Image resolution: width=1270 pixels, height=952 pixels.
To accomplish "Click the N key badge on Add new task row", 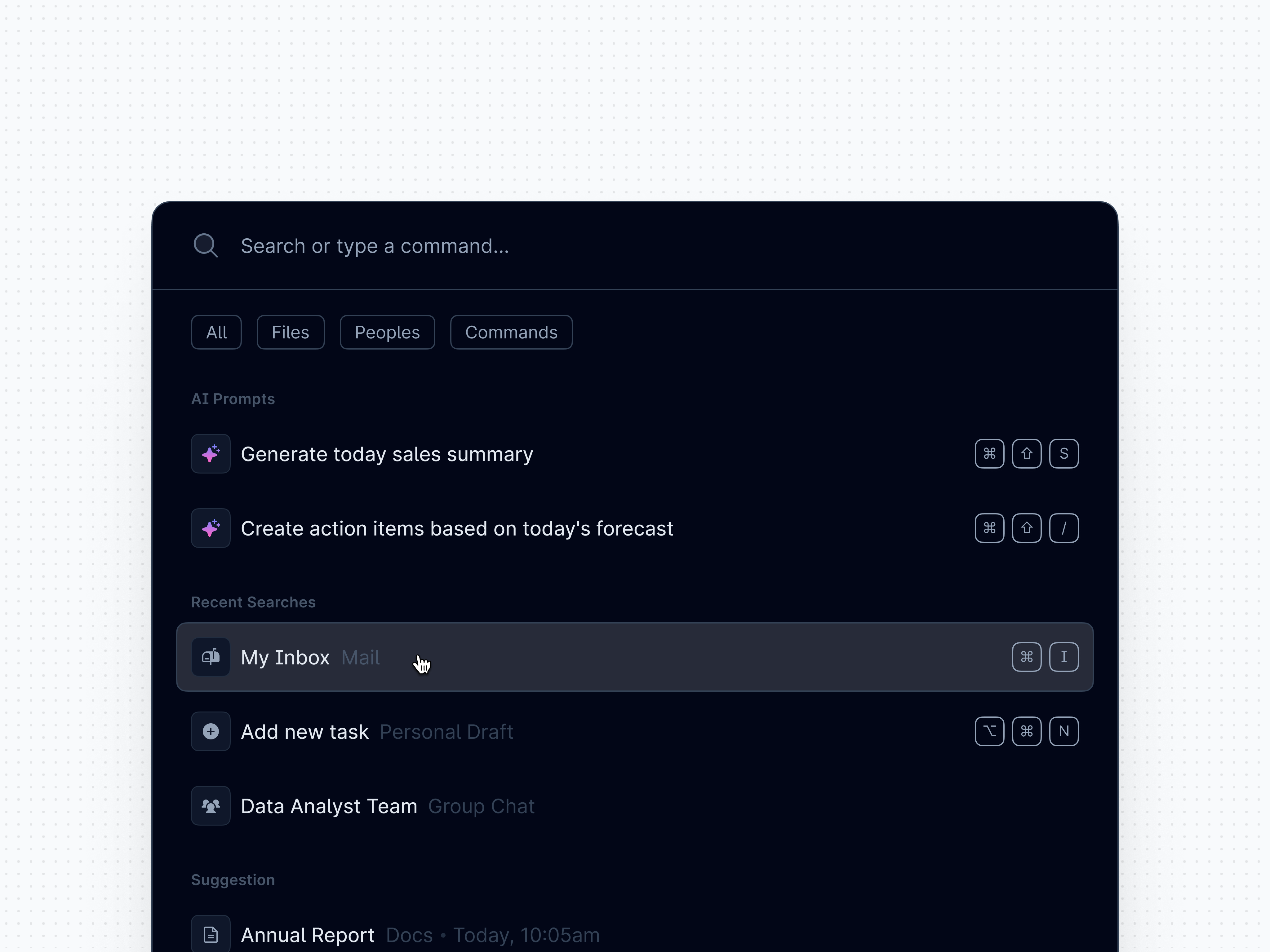I will coord(1064,732).
